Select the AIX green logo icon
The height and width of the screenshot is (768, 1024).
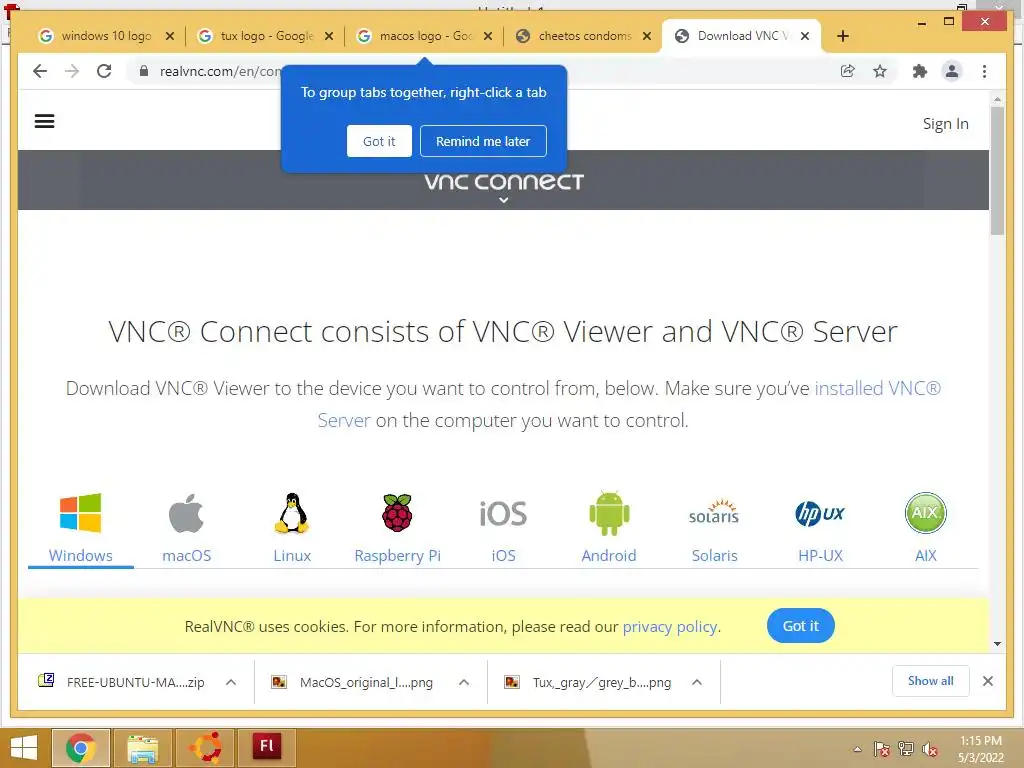coord(925,513)
